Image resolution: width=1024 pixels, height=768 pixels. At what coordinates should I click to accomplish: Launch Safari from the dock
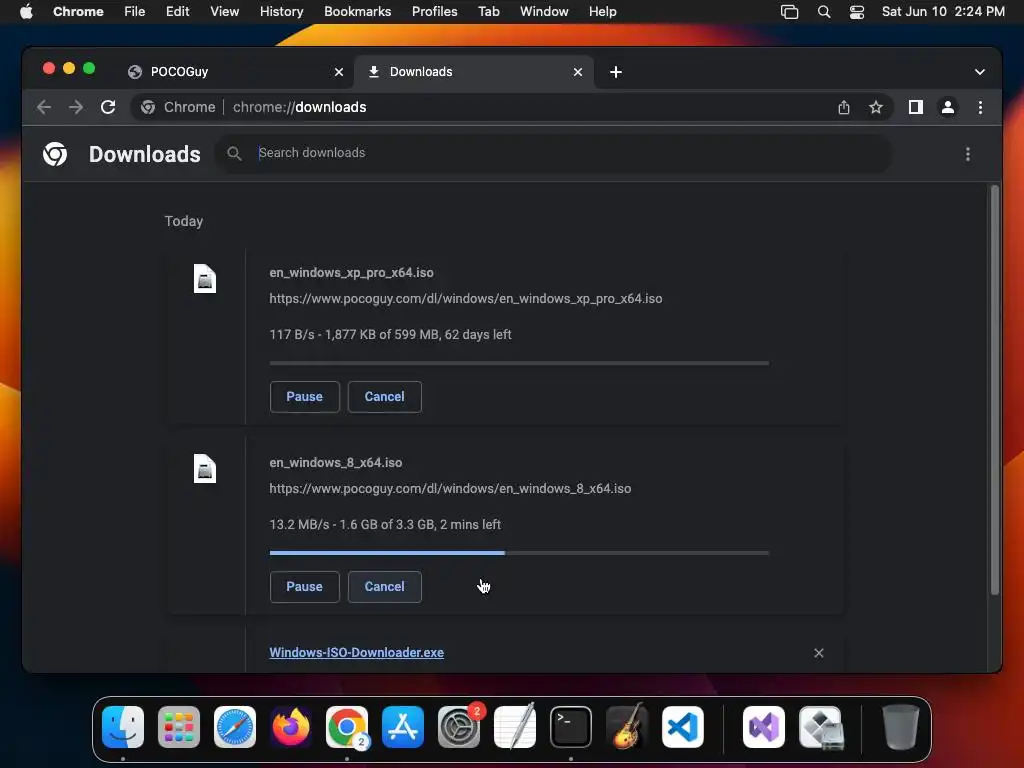[235, 726]
